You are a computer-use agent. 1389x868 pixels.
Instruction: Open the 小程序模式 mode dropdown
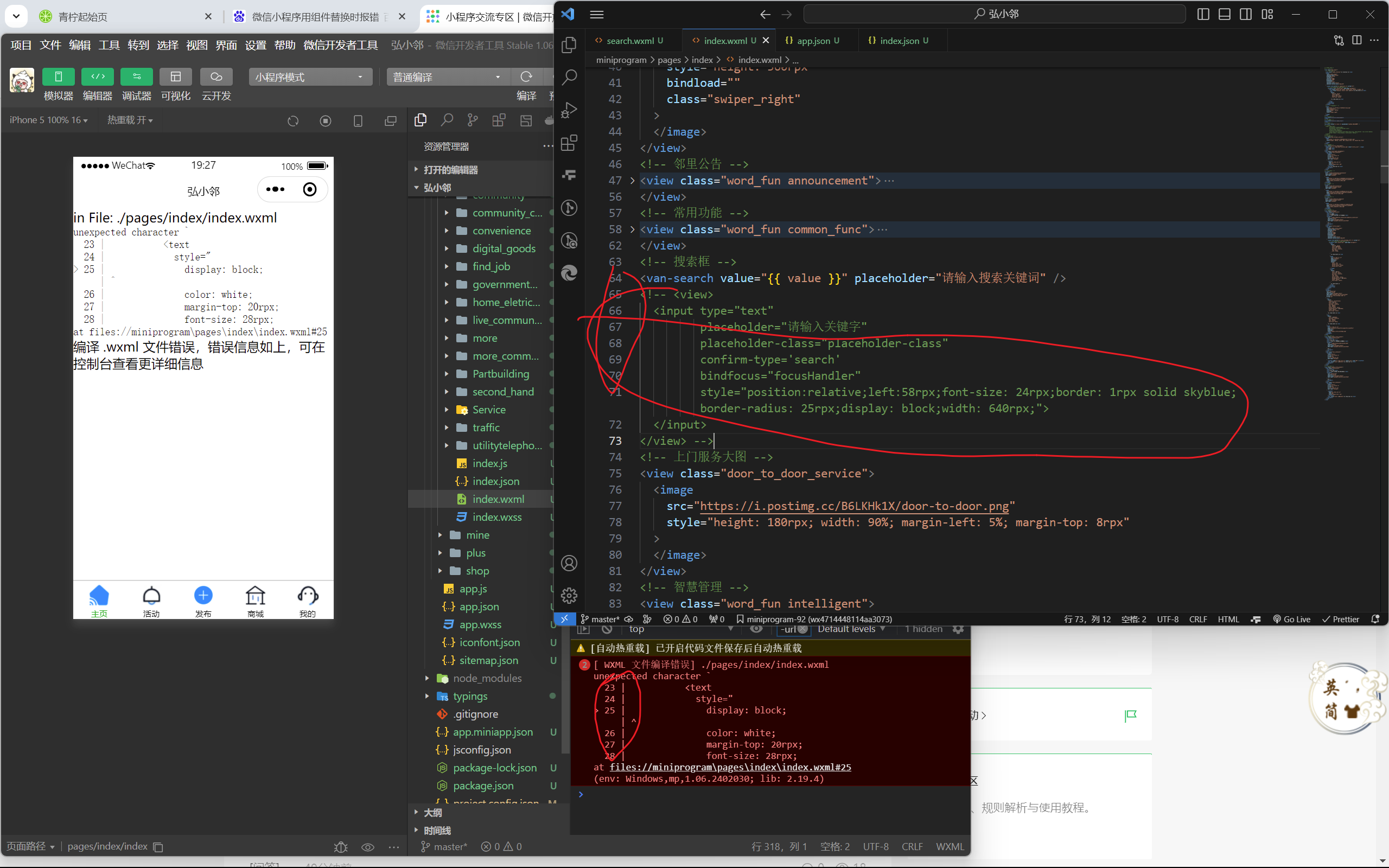310,77
